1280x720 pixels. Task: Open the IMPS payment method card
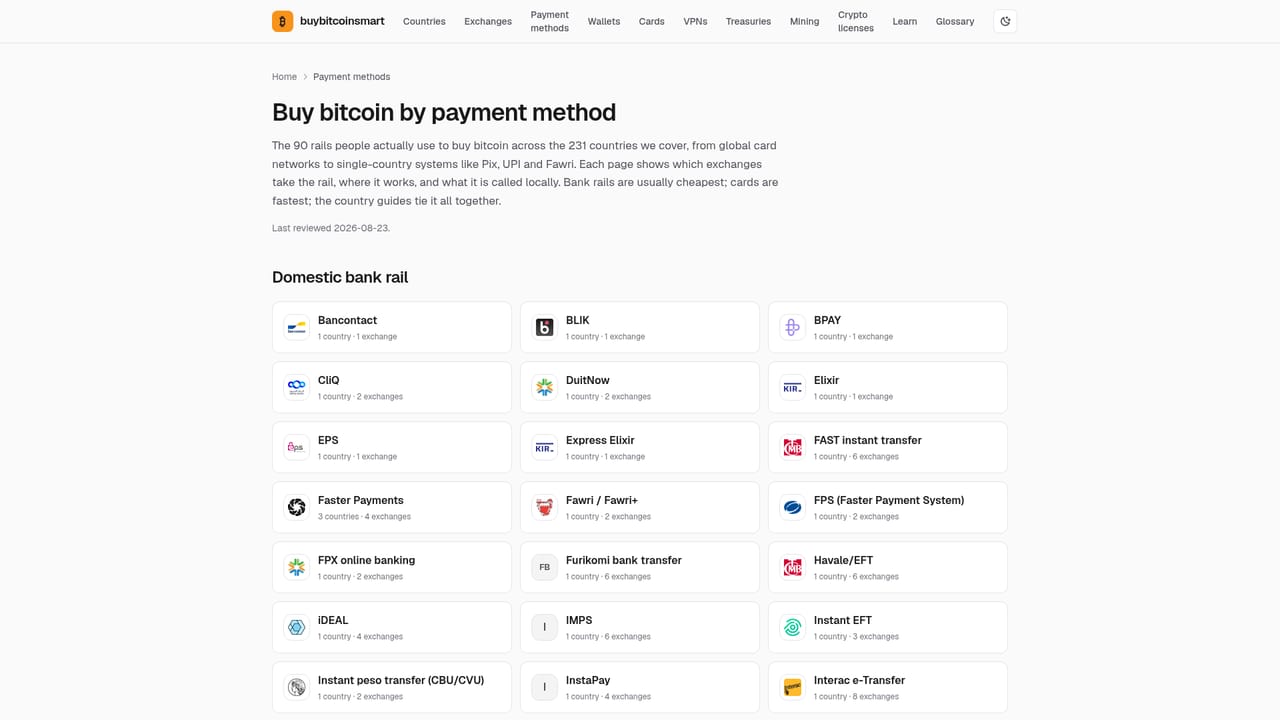click(x=640, y=627)
